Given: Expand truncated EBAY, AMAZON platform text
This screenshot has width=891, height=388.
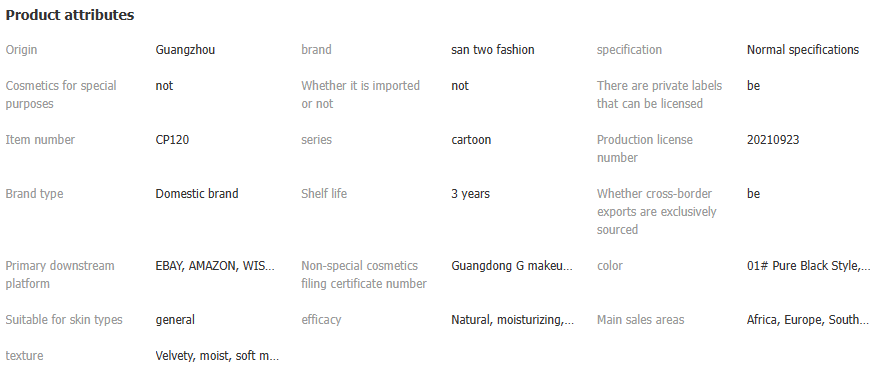Looking at the screenshot, I should tap(215, 266).
